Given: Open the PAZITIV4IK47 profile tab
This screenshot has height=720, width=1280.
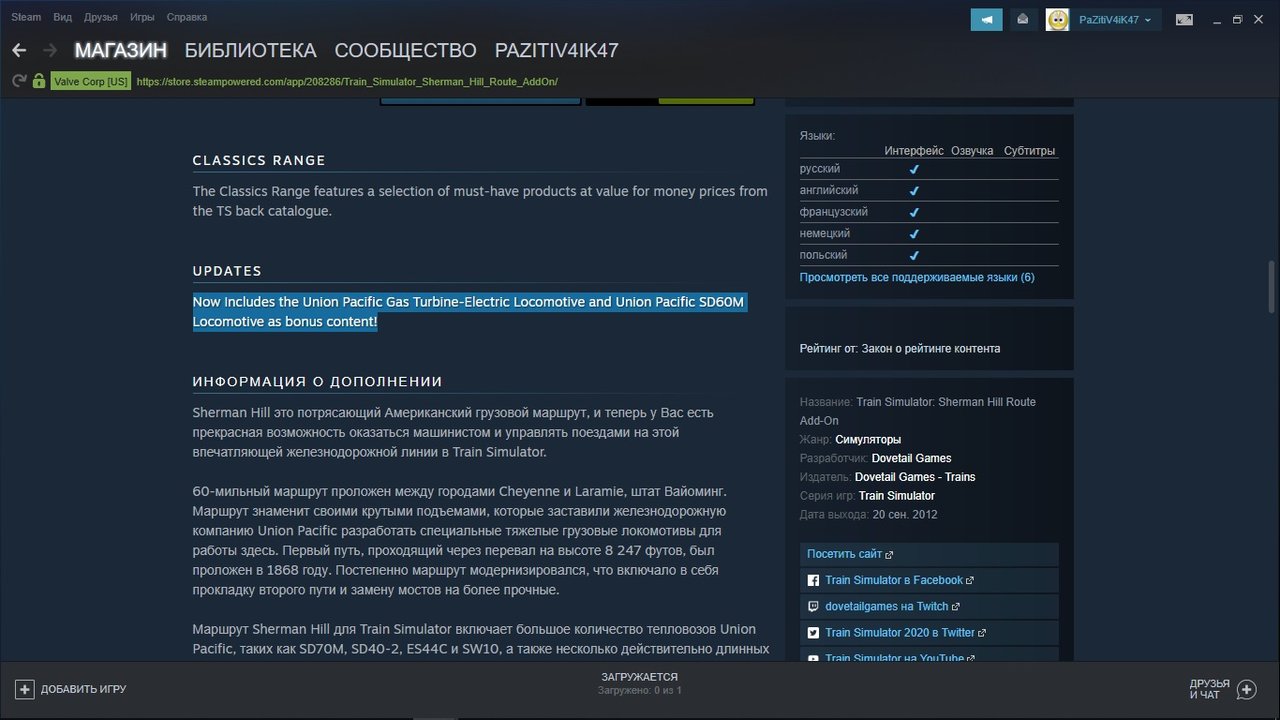Looking at the screenshot, I should tap(557, 50).
